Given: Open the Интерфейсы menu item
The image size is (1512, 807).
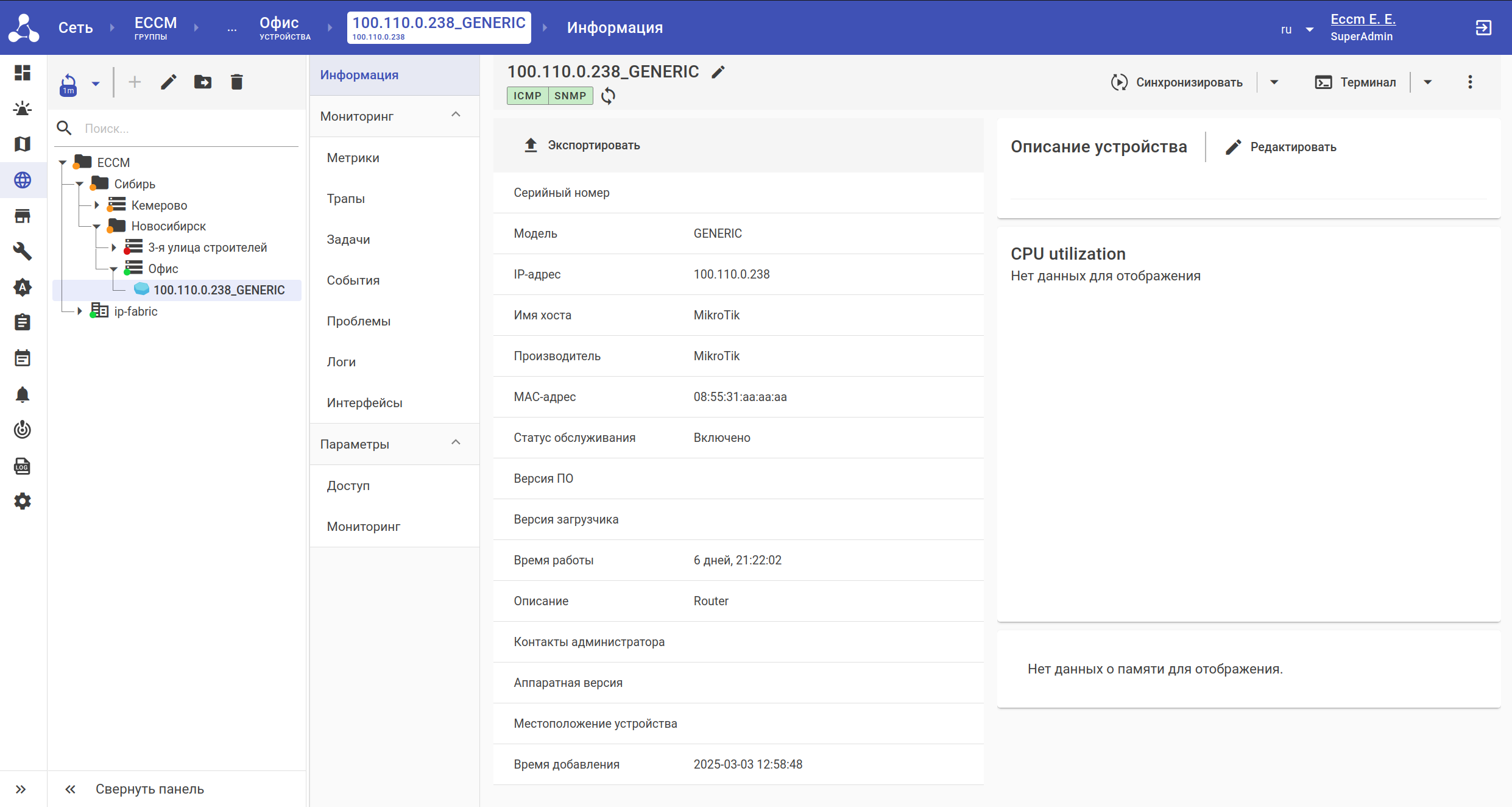Looking at the screenshot, I should (364, 403).
